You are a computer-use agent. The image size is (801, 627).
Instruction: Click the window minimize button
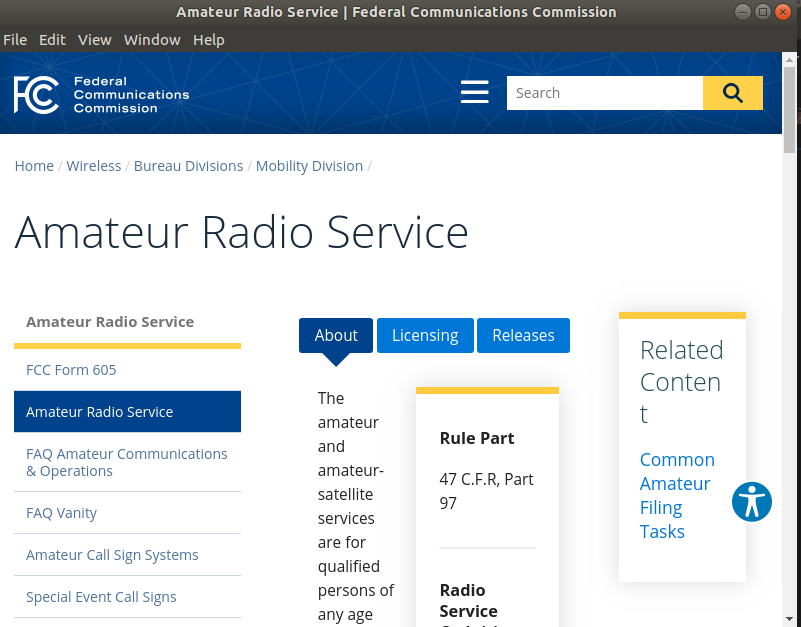coord(743,12)
